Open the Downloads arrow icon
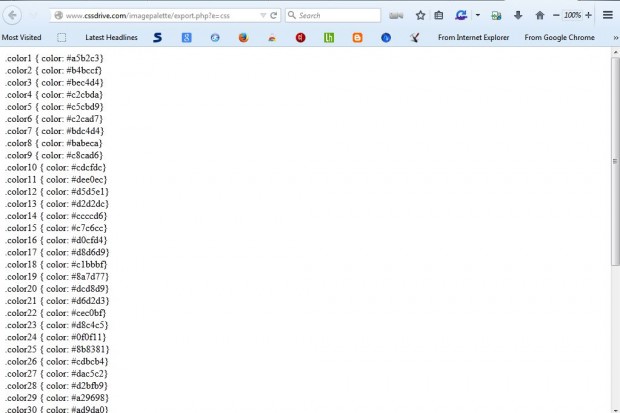This screenshot has width=620, height=413. (518, 15)
